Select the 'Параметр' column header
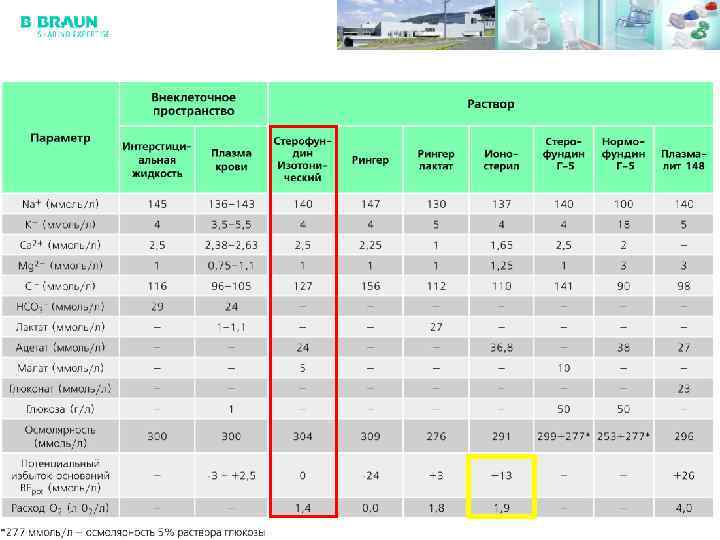The height and width of the screenshot is (540, 720). [x=60, y=138]
